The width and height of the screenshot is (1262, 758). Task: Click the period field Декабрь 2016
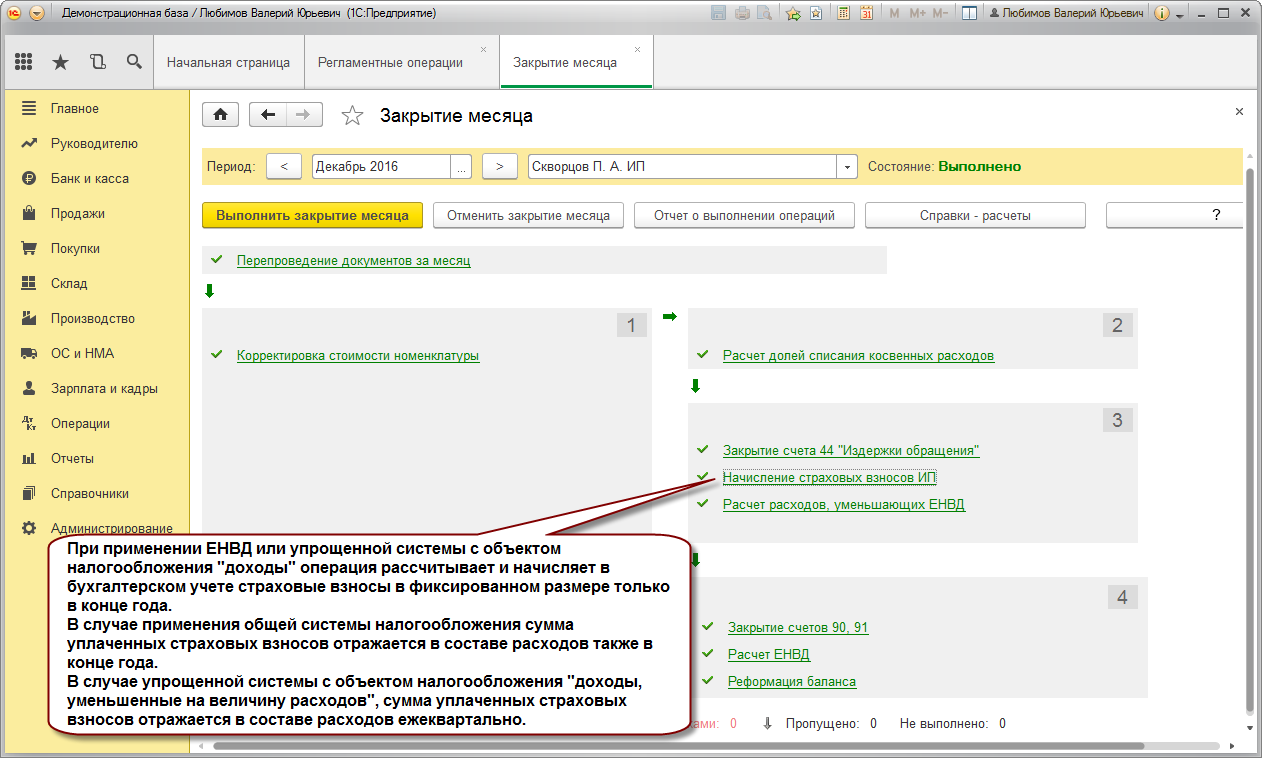pyautogui.click(x=380, y=167)
